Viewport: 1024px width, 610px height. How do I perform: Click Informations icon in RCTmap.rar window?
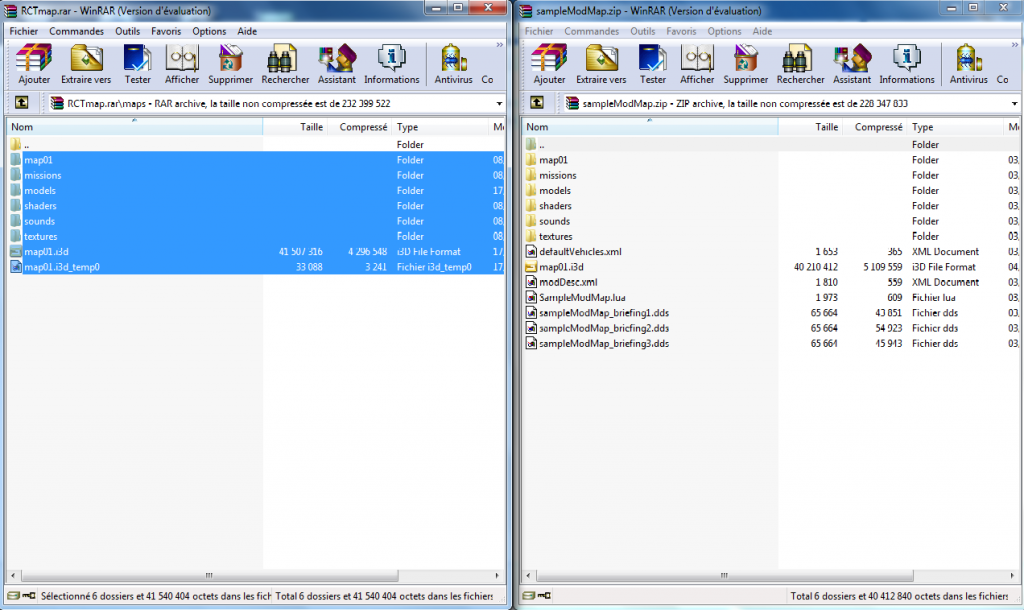click(x=391, y=64)
